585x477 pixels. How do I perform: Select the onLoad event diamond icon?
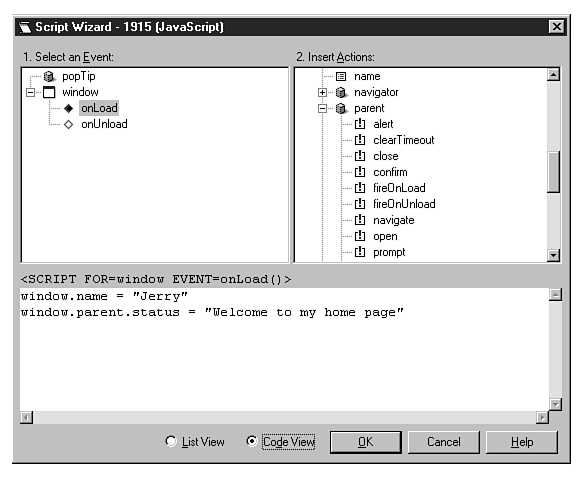pyautogui.click(x=68, y=108)
